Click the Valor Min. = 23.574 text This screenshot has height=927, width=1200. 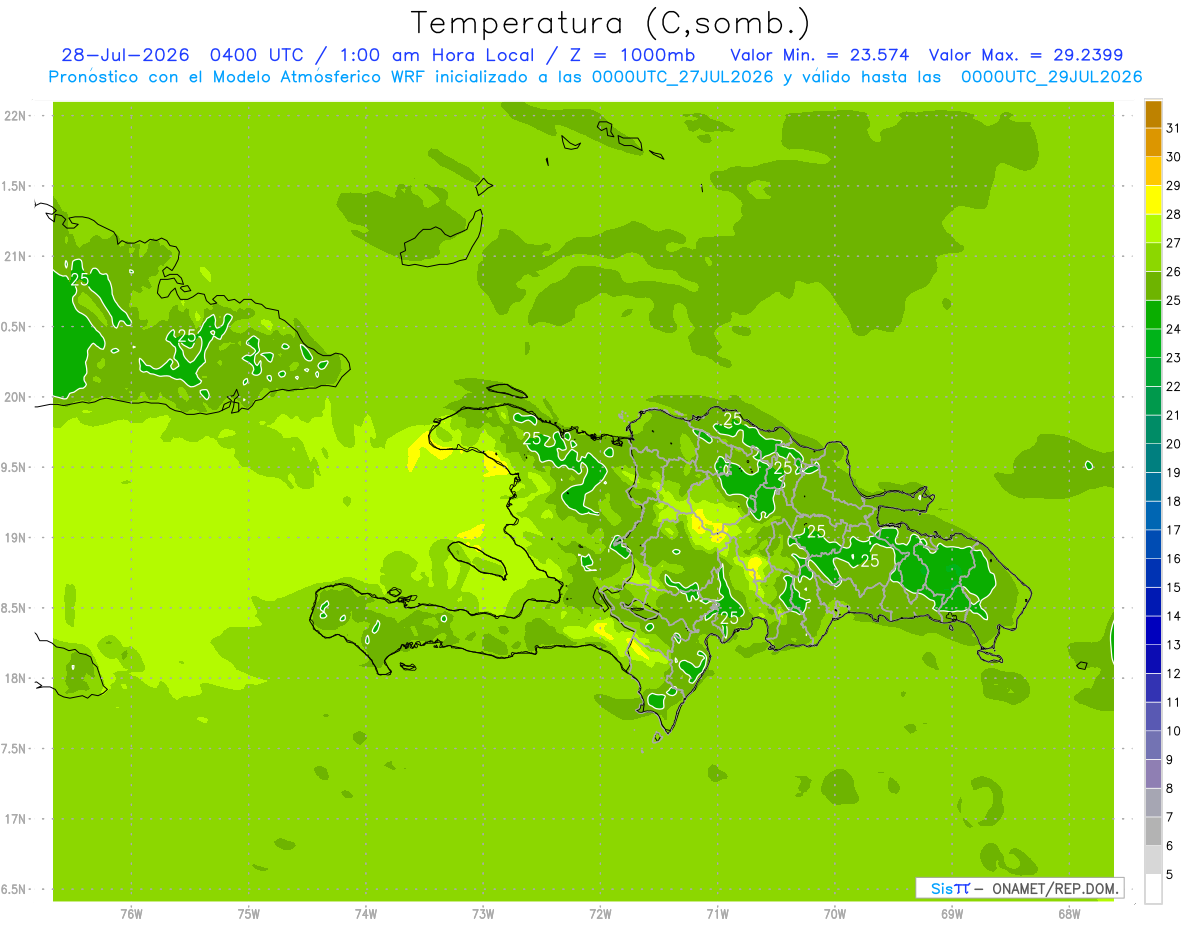pyautogui.click(x=819, y=55)
